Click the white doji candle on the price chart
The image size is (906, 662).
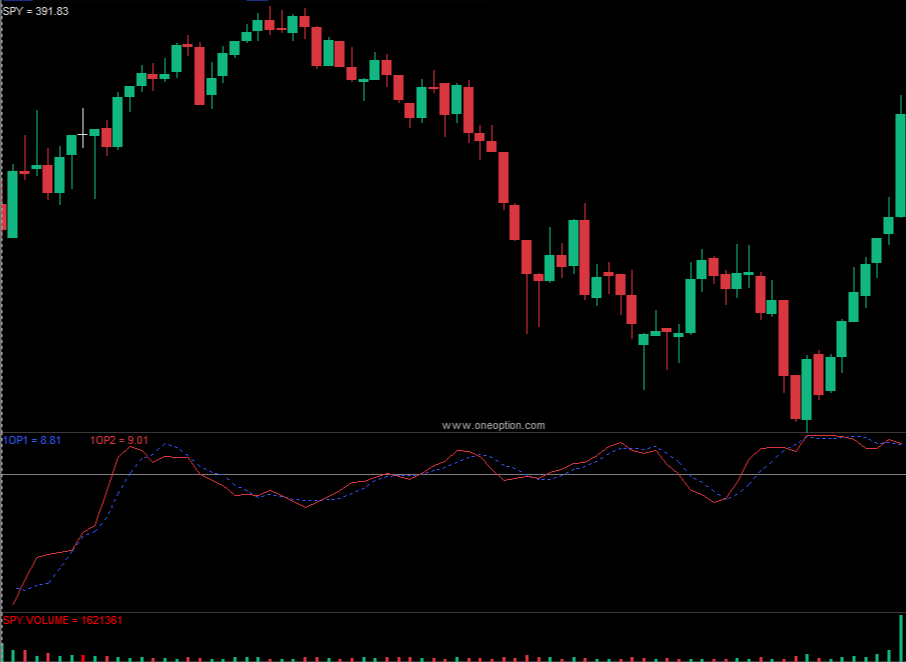coord(83,133)
